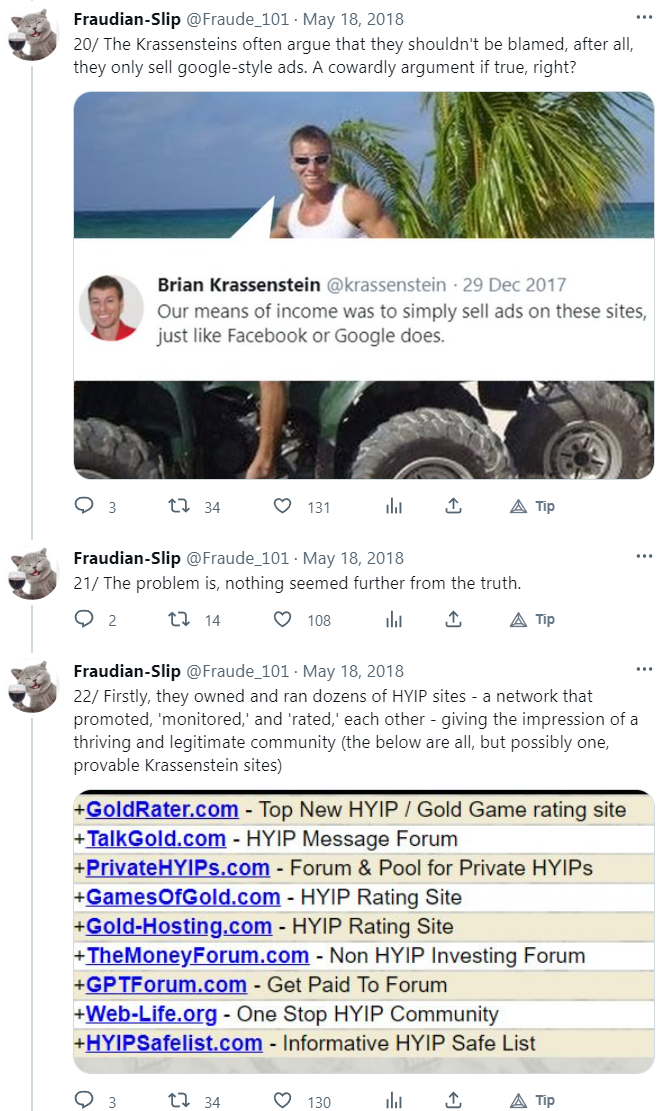Screen dimensions: 657x1111
Task: View analytics for tweet 20/
Action: coord(393,506)
